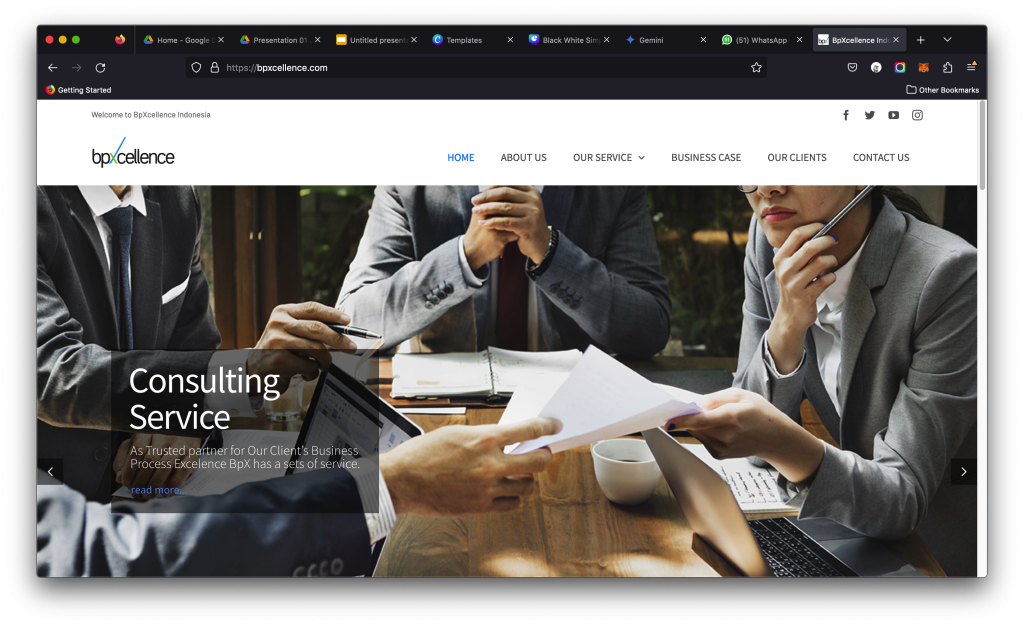Go to previous slide with left arrow
This screenshot has width=1024, height=626.
[50, 471]
